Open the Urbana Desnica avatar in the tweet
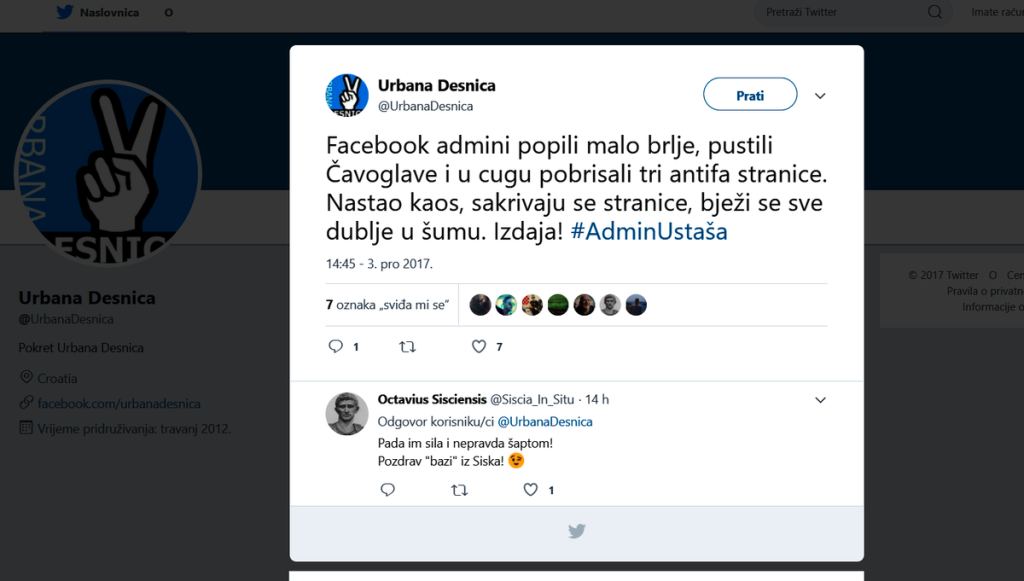Viewport: 1024px width, 581px height. pos(347,95)
